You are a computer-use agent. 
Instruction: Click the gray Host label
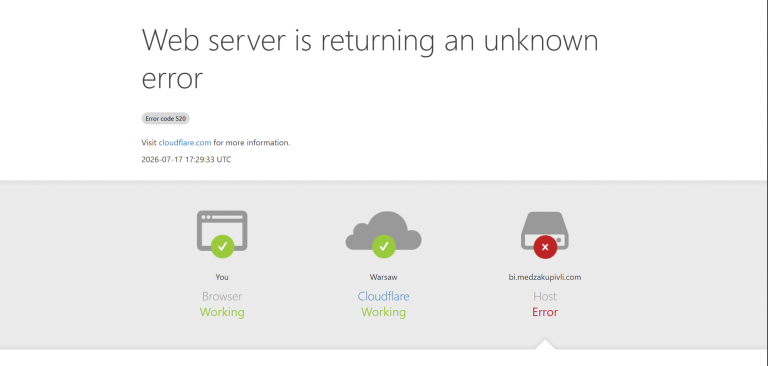point(545,296)
